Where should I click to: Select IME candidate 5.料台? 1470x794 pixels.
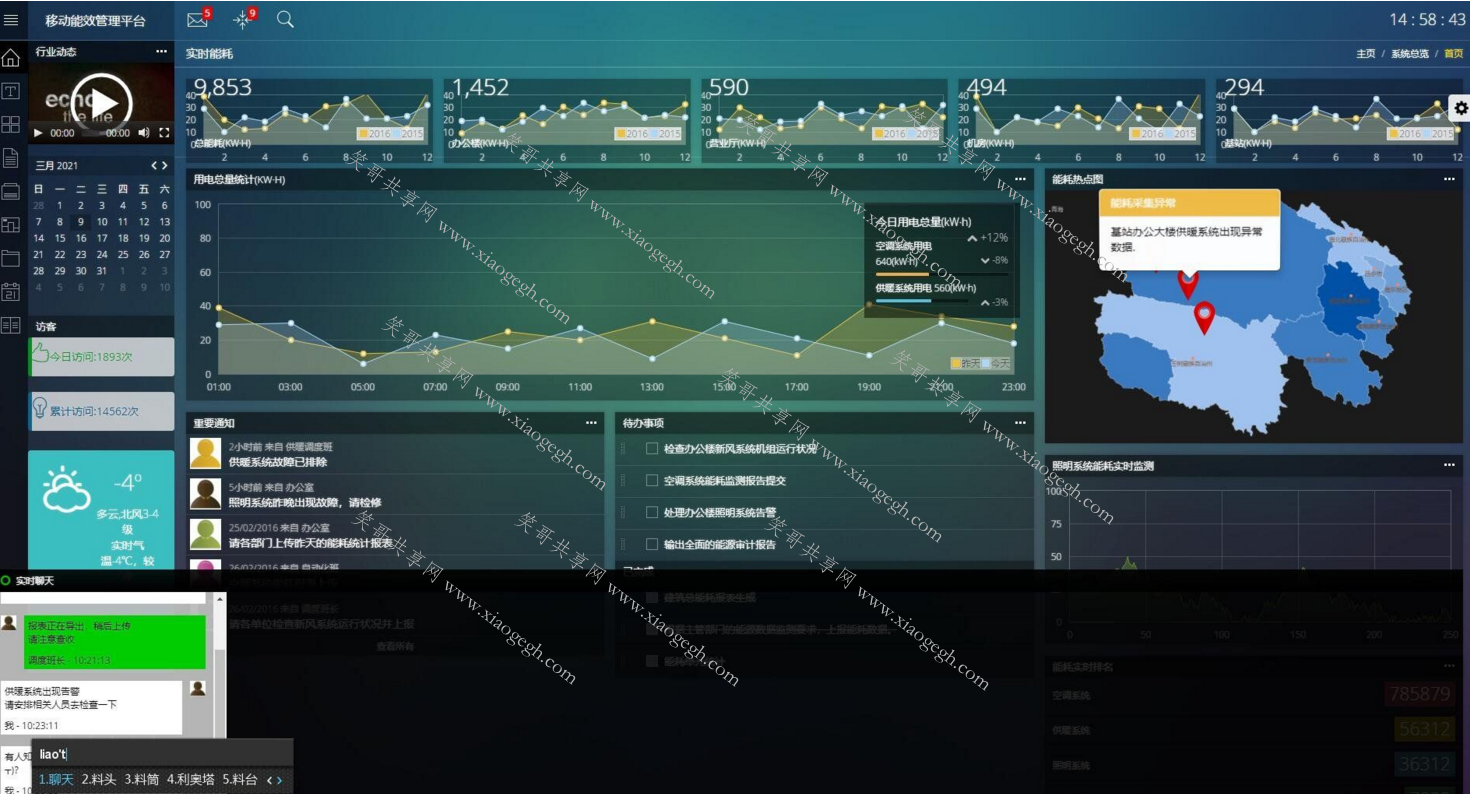240,779
